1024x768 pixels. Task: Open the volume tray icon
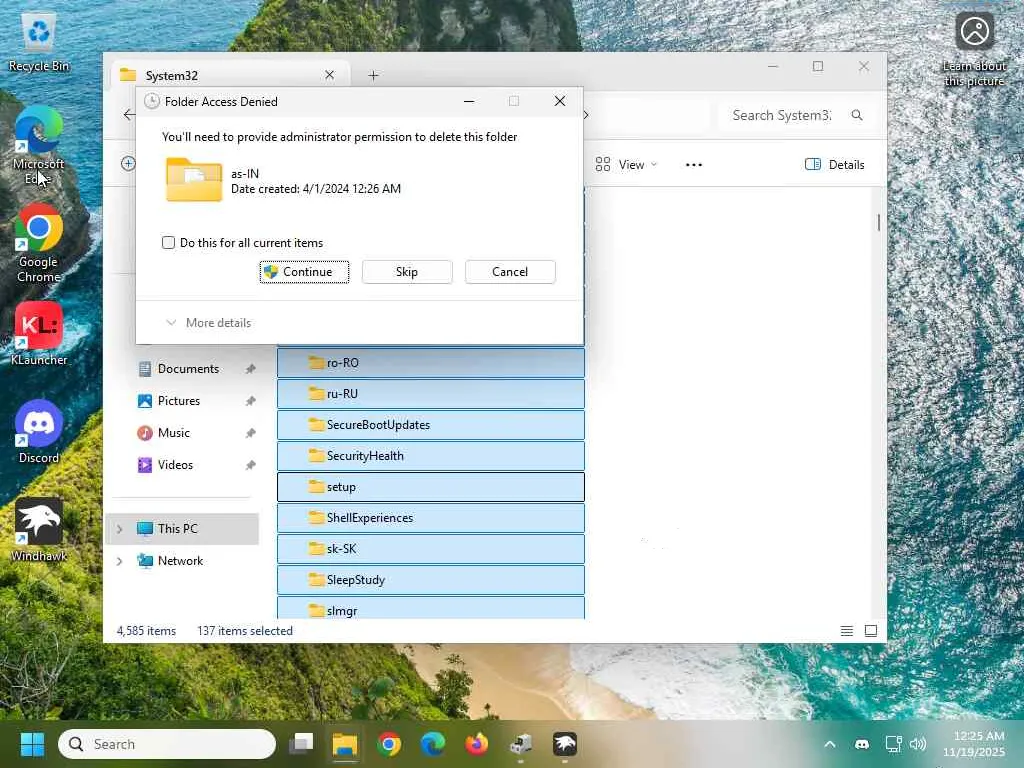[918, 744]
